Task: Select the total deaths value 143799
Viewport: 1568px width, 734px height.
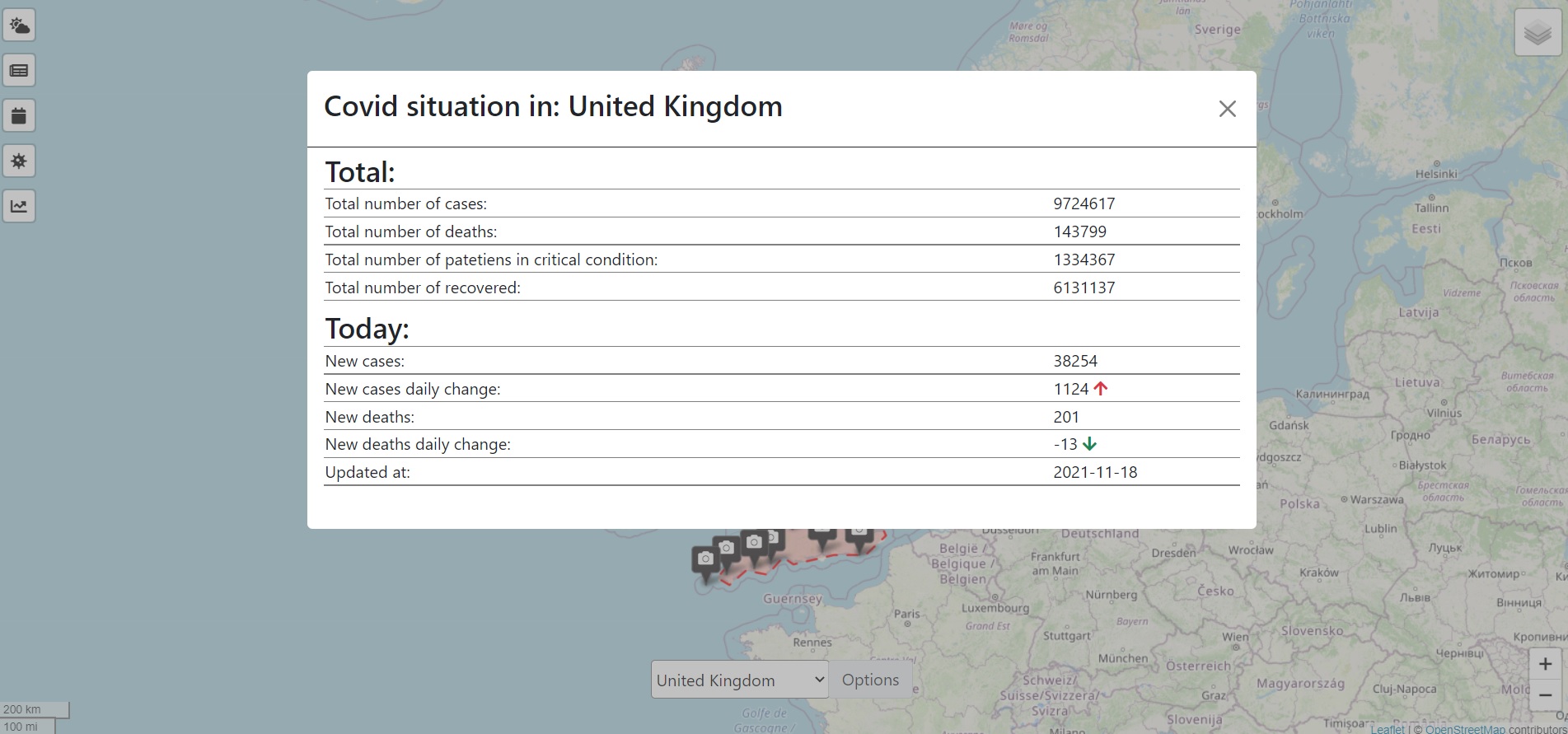Action: (x=1079, y=231)
